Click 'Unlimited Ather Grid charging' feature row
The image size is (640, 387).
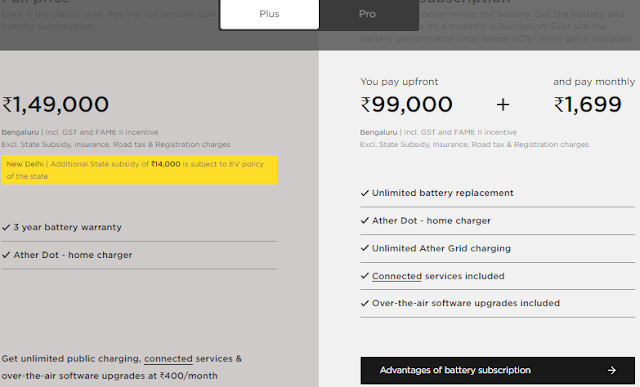point(498,249)
